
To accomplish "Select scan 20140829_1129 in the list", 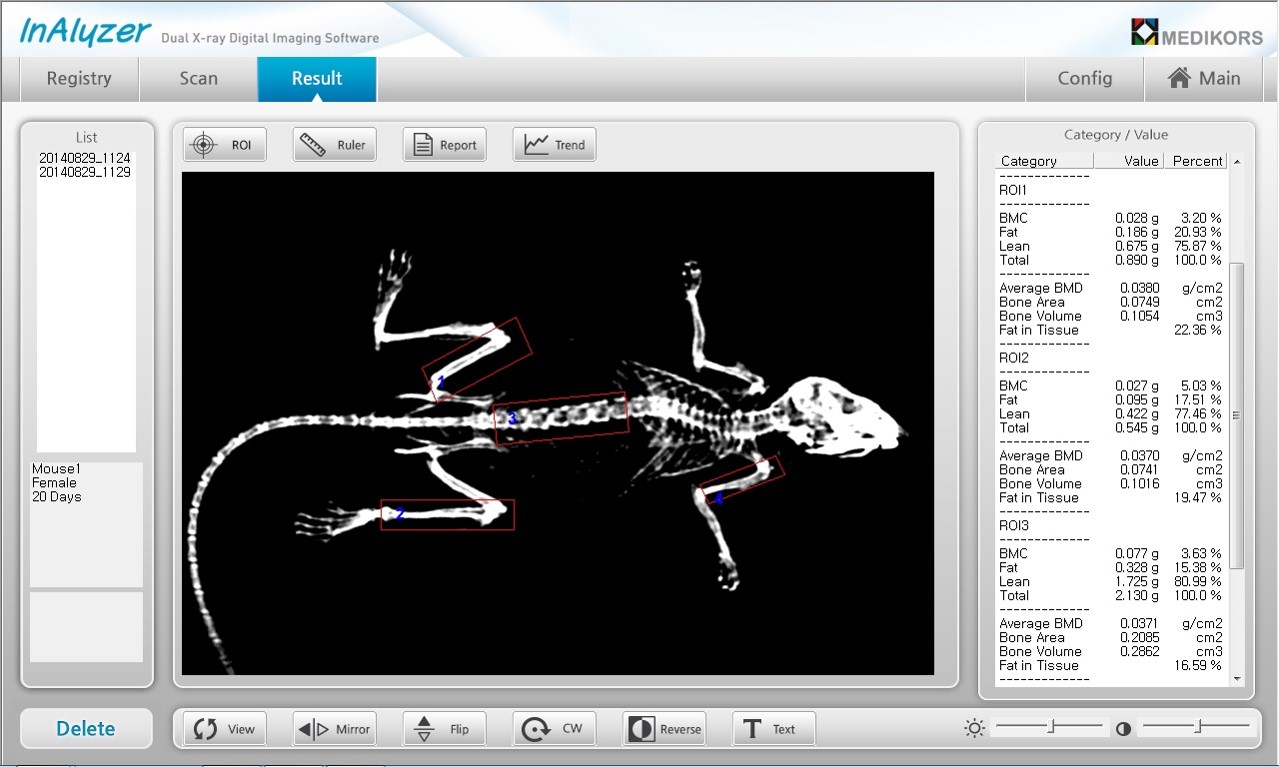I will coord(85,172).
